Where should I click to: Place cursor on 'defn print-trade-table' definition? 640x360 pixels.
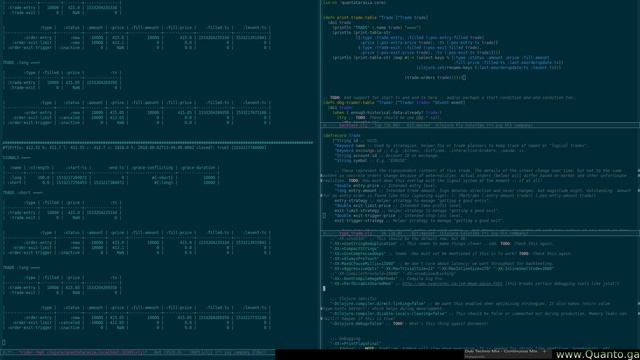coord(376,18)
